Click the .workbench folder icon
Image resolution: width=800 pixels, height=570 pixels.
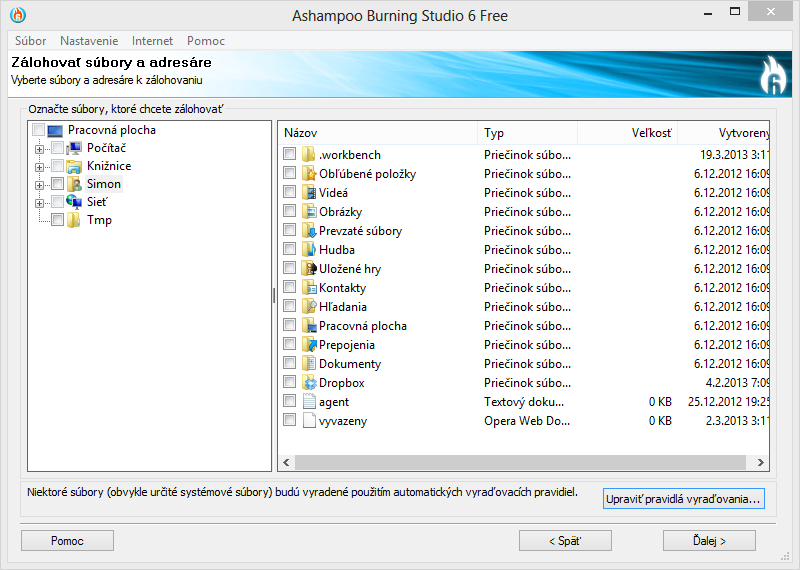pyautogui.click(x=309, y=154)
